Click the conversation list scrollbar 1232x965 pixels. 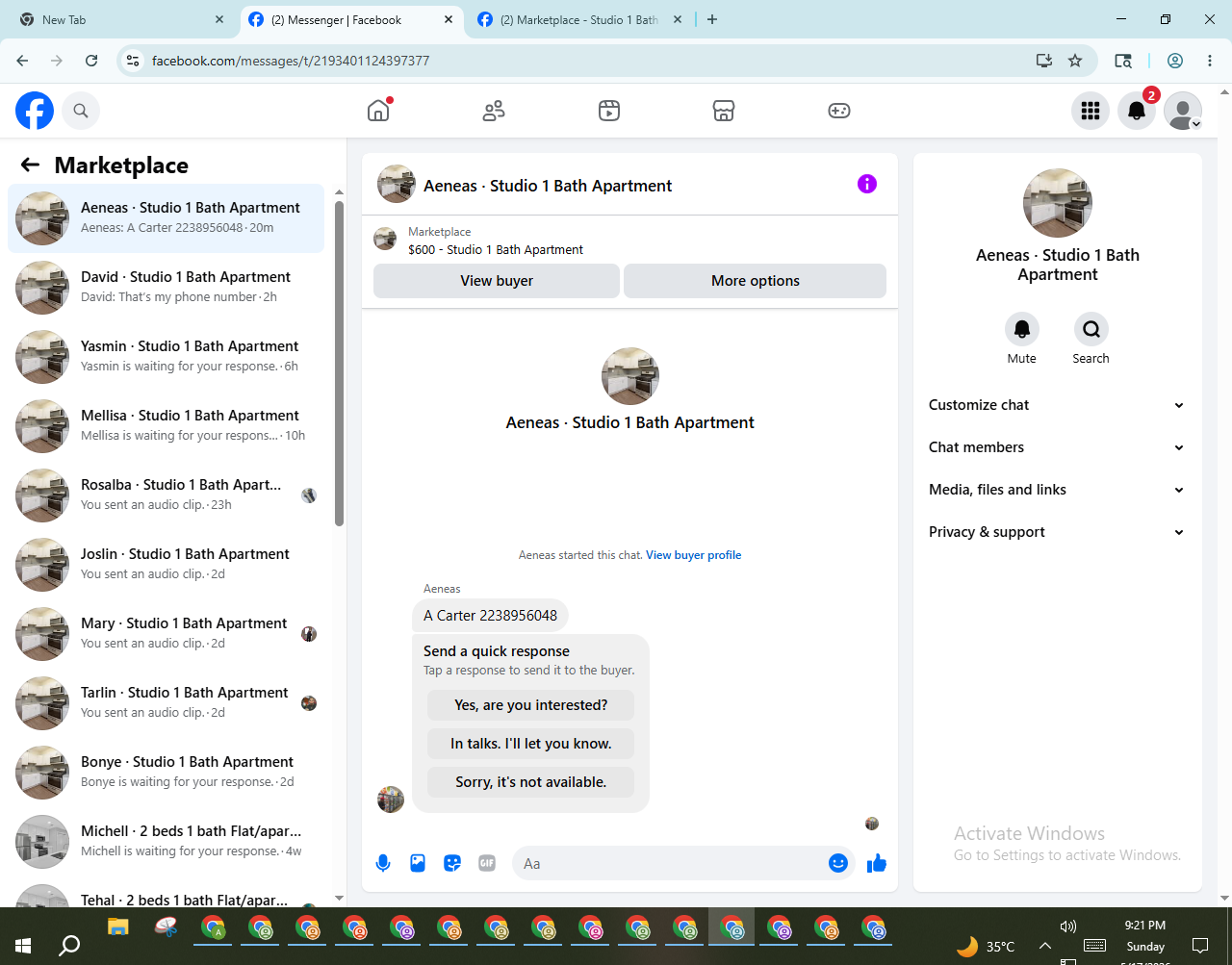click(339, 364)
